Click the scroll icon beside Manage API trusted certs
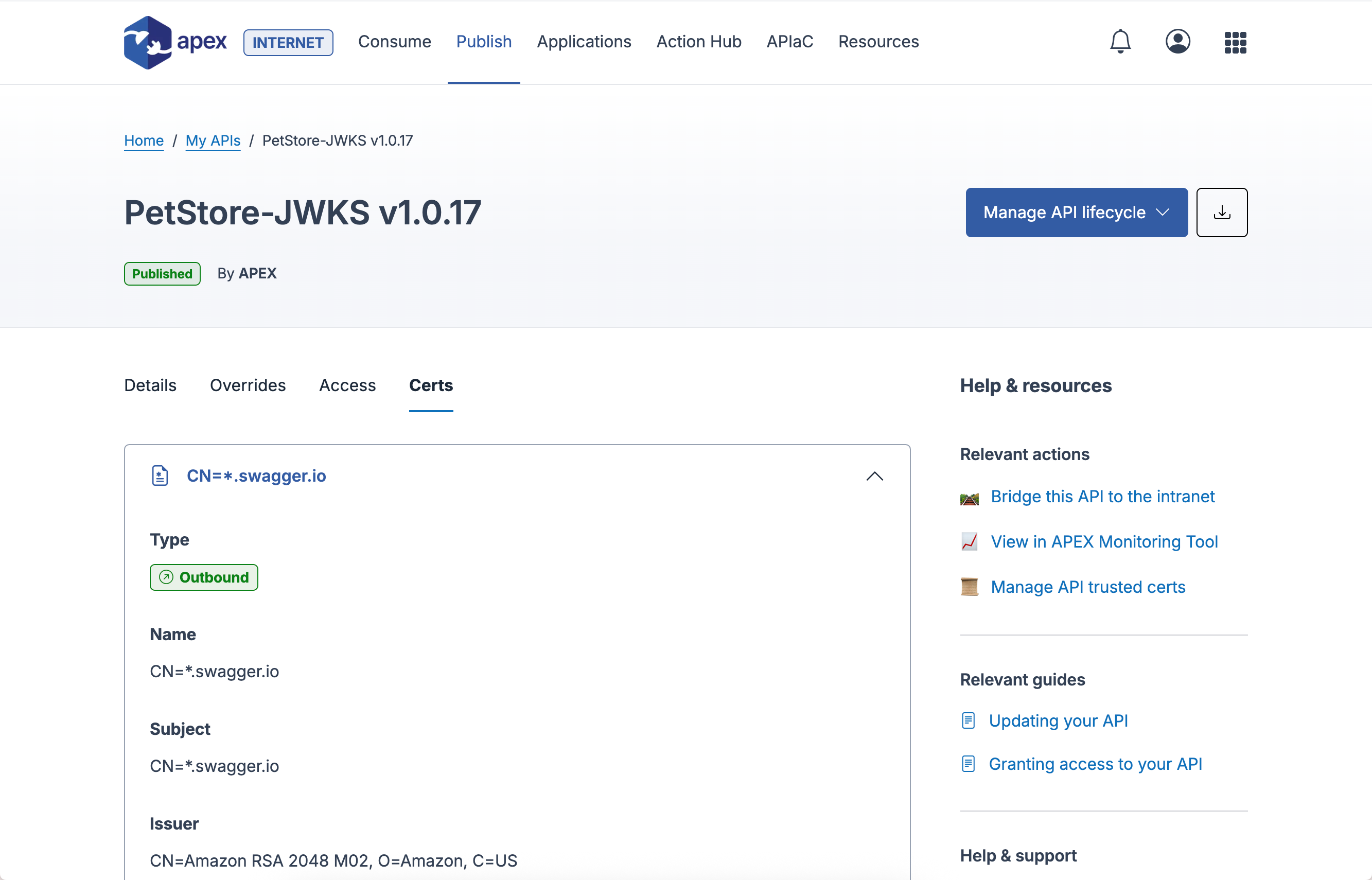 (x=970, y=586)
